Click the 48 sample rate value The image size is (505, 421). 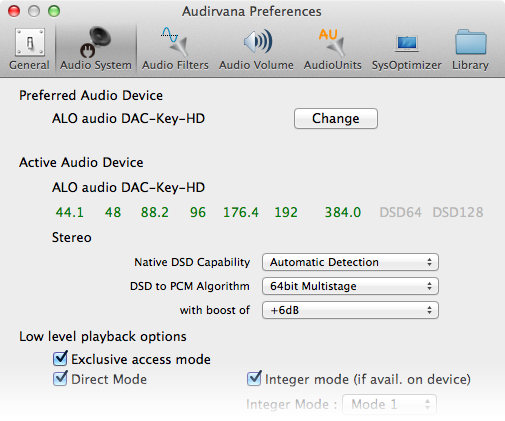tap(113, 212)
